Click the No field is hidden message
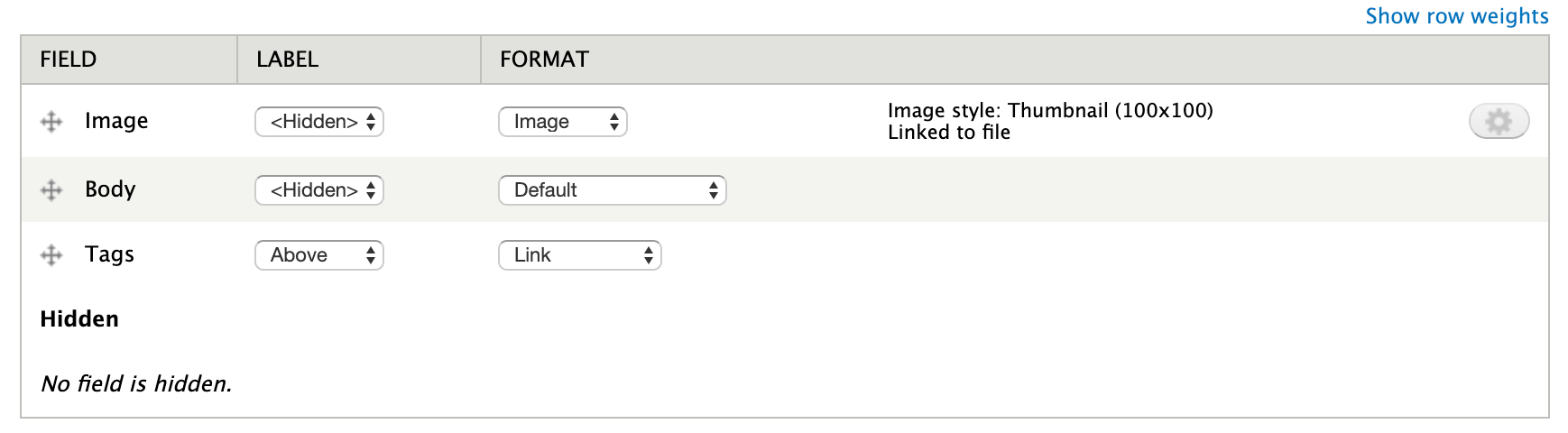 click(x=136, y=384)
